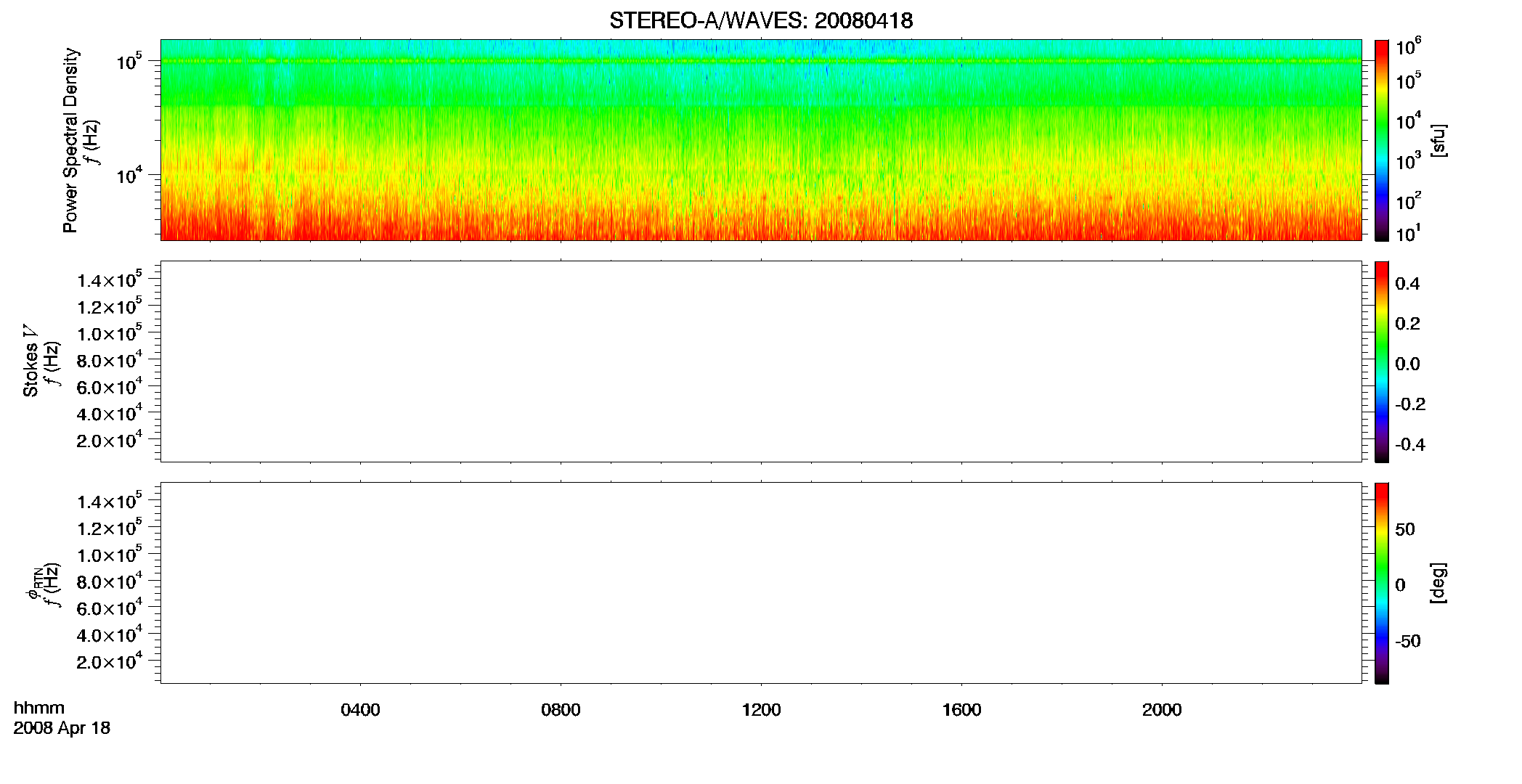Click inside the empty Stokes V panel
1522x784 pixels.
point(761,362)
